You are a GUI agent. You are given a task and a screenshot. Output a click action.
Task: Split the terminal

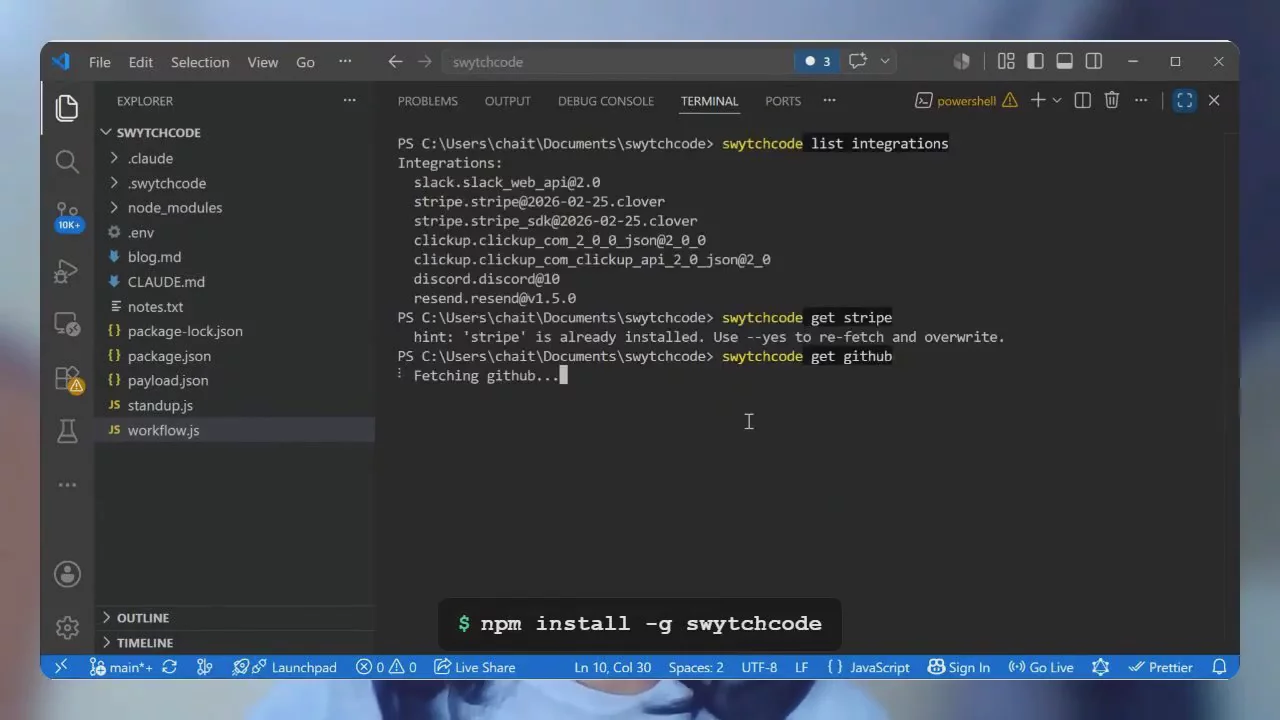(1082, 100)
